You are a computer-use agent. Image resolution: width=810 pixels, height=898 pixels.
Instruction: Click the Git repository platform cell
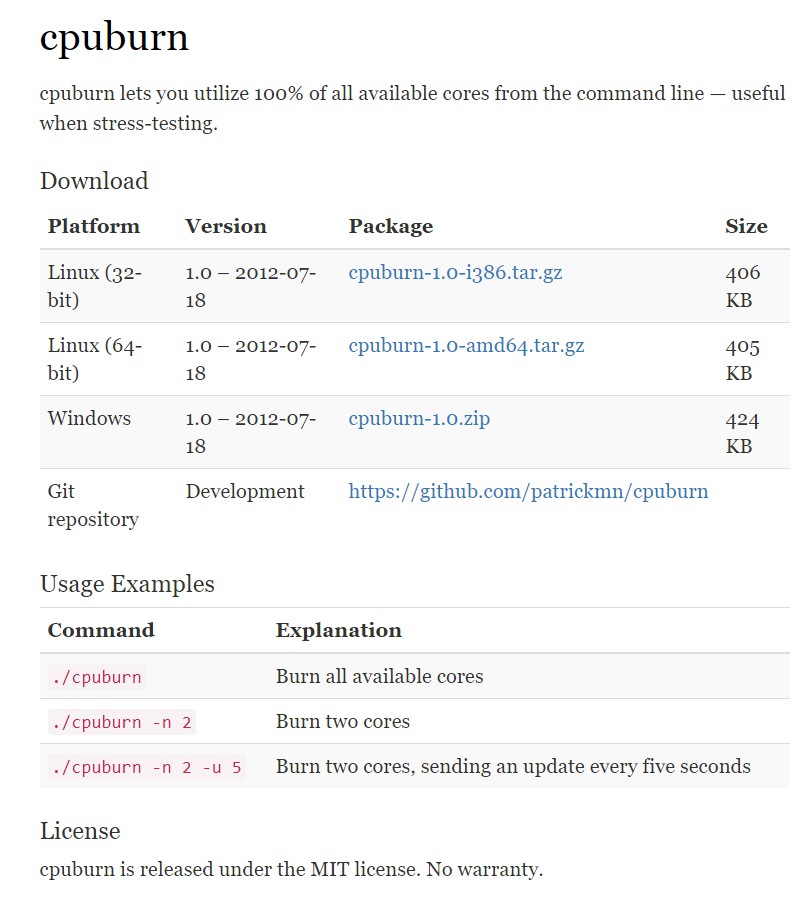(x=93, y=505)
